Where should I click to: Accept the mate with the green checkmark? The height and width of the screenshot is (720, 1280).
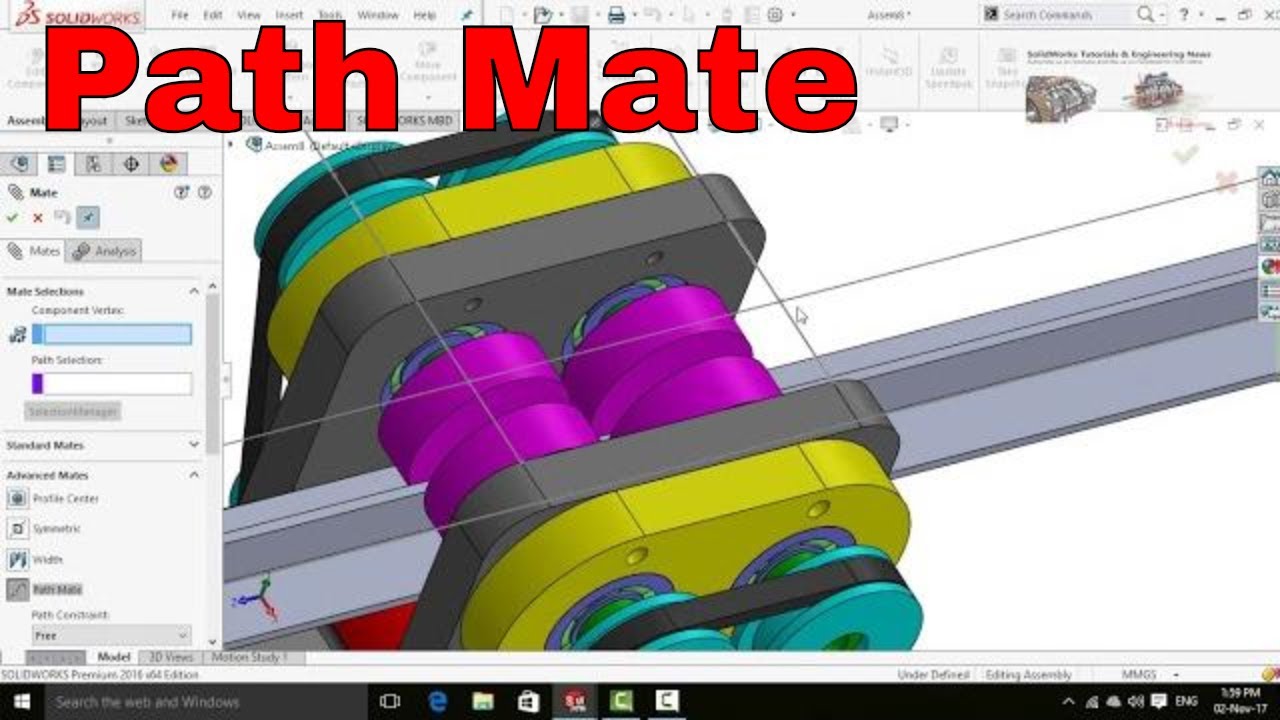pyautogui.click(x=12, y=217)
